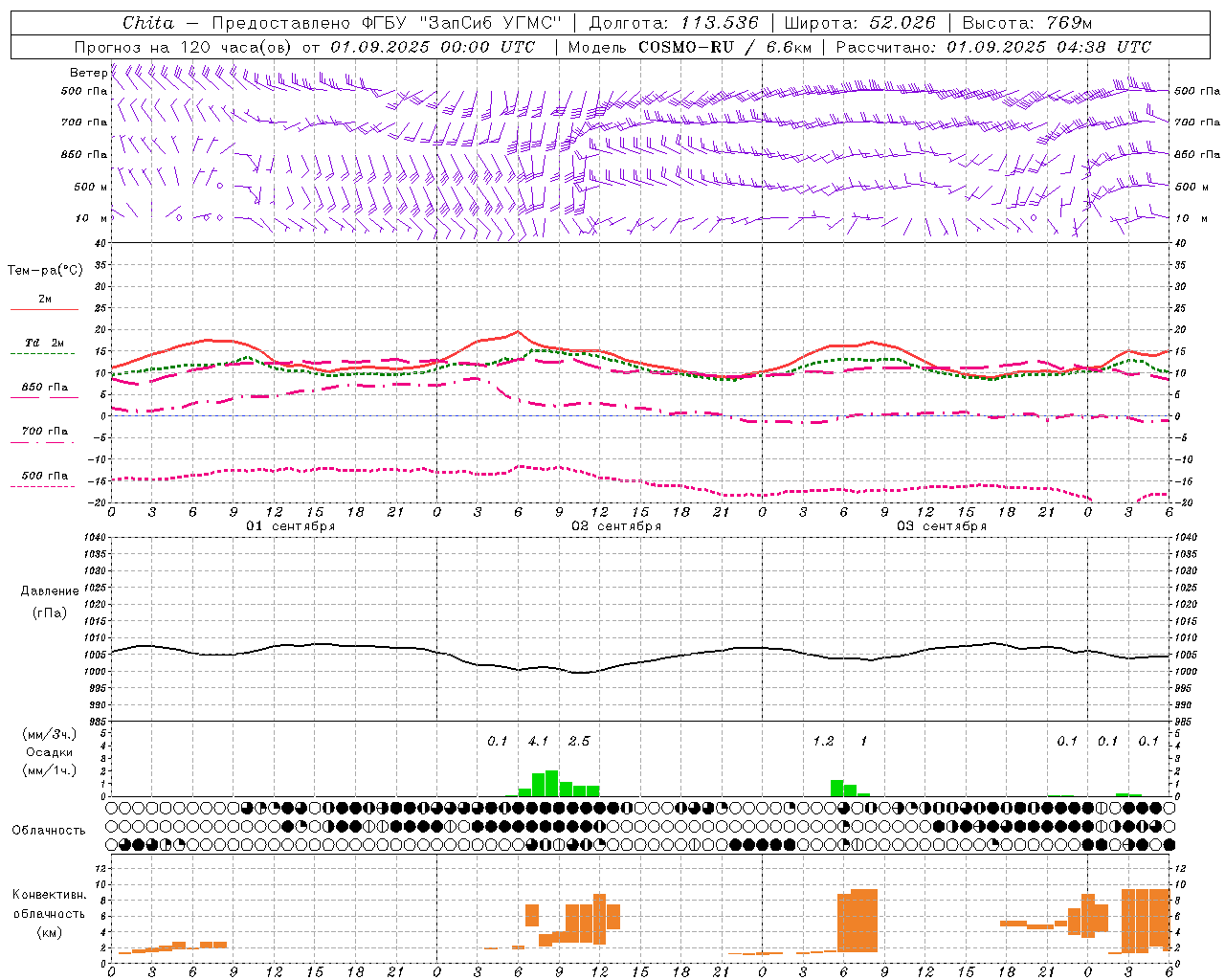Click the date label 02 сентября
Image resolution: width=1225 pixels, height=980 pixels.
[x=616, y=526]
